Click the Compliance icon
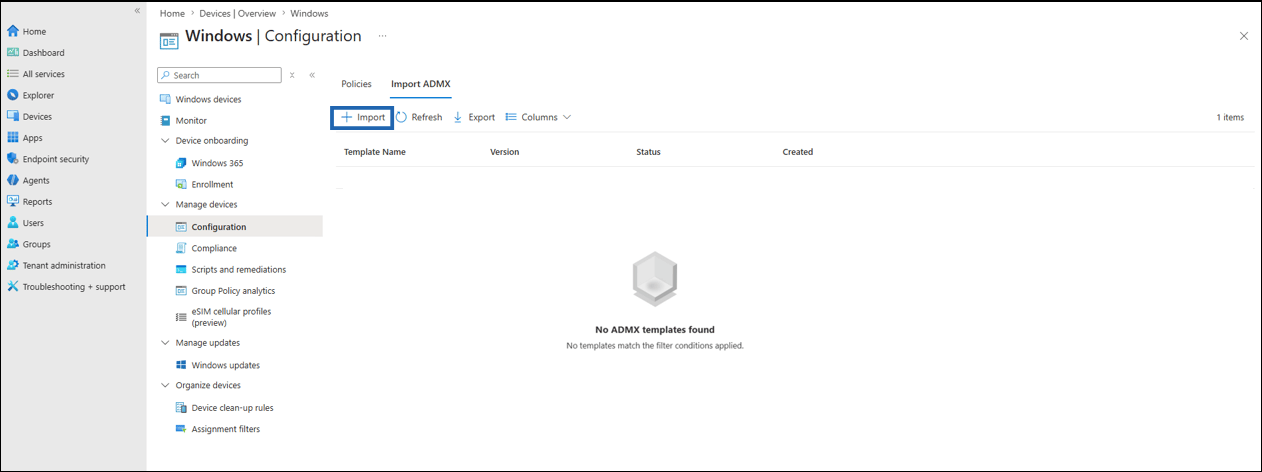Image resolution: width=1262 pixels, height=472 pixels. 181,248
